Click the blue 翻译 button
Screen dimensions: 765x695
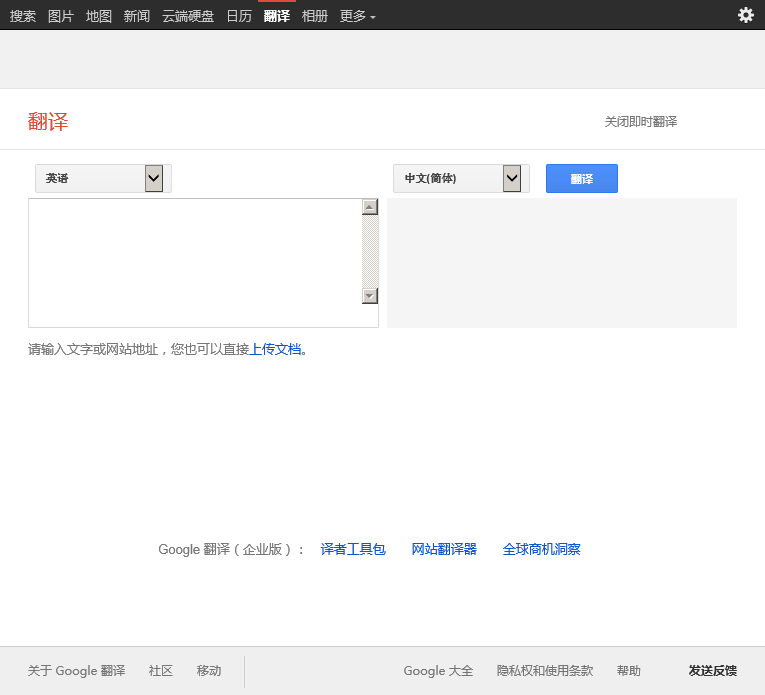582,179
